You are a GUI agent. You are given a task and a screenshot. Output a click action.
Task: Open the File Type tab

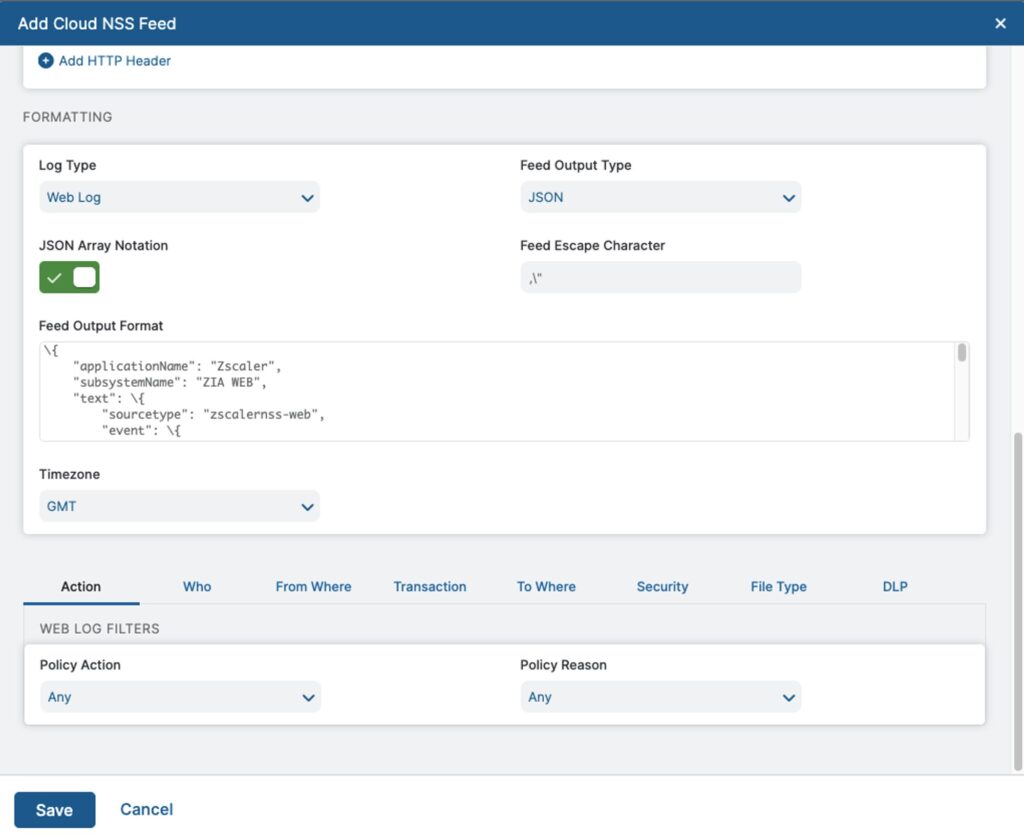point(778,587)
